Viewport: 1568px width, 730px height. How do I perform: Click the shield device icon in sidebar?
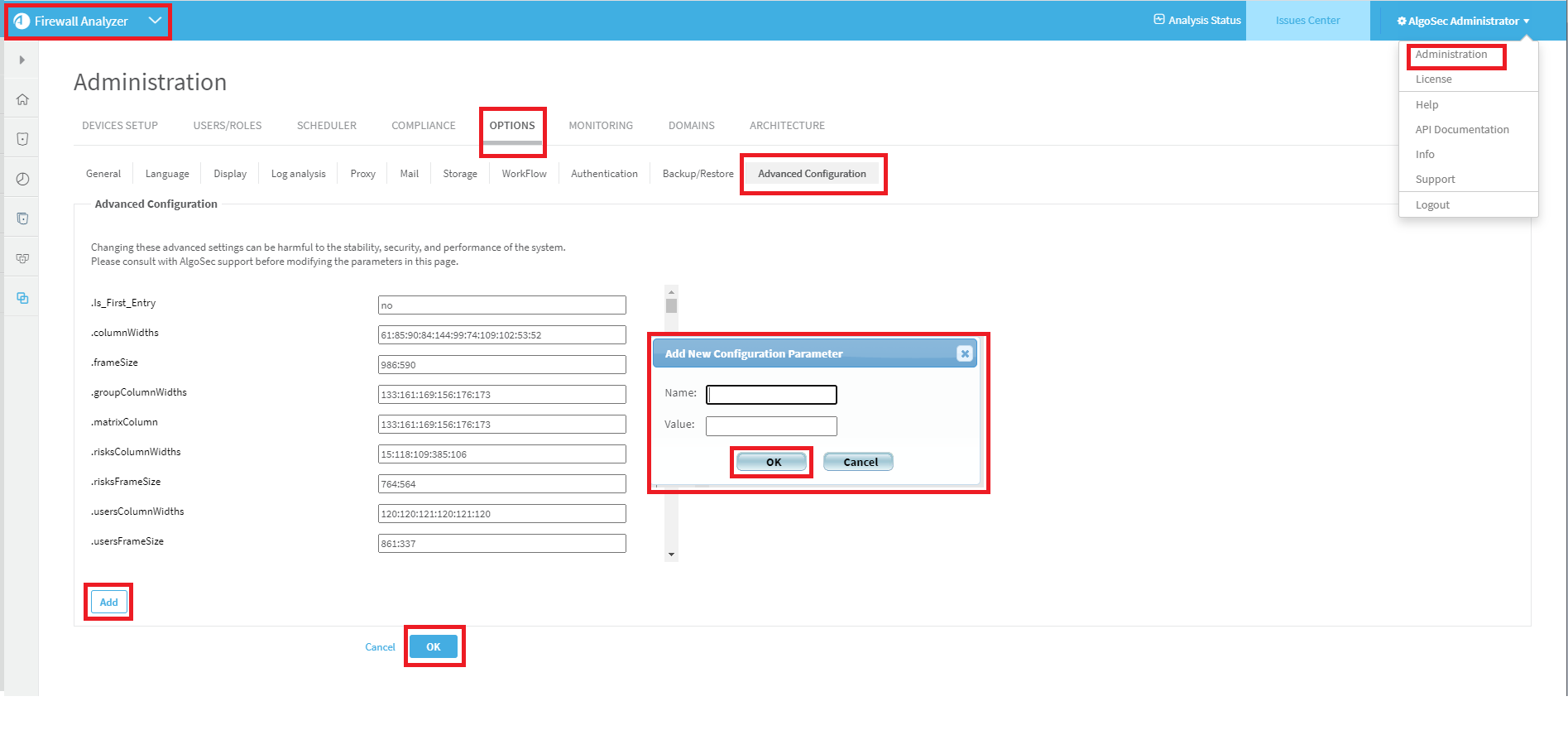click(x=22, y=139)
